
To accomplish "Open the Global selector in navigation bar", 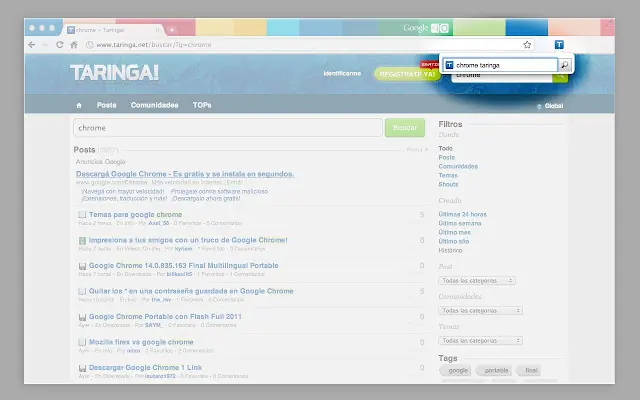I will 550,106.
